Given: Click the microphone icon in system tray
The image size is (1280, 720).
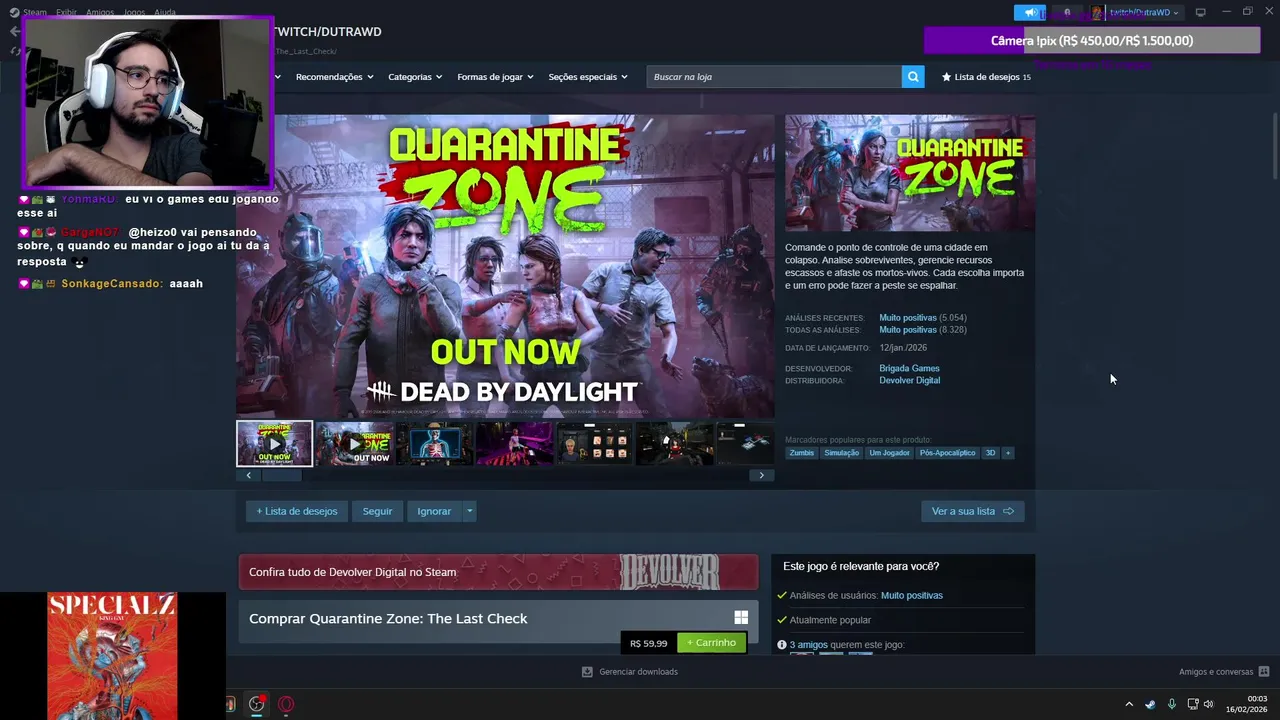Looking at the screenshot, I should click(1171, 704).
